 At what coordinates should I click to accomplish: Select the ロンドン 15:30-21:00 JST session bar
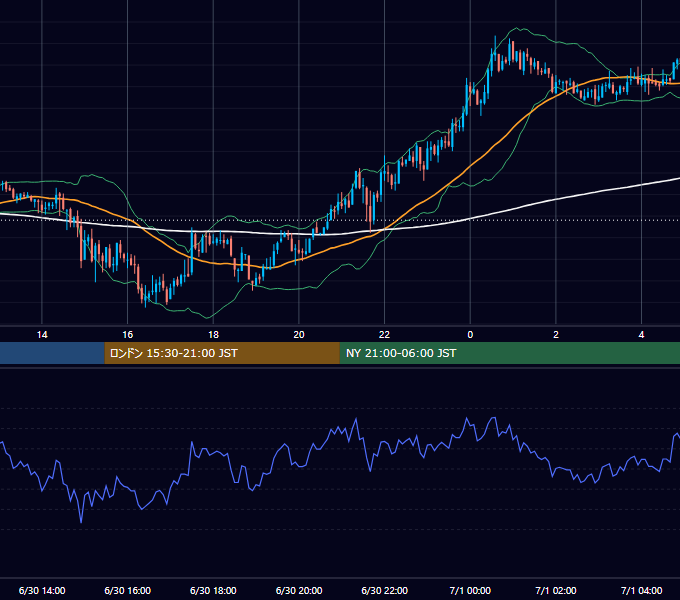(222, 353)
